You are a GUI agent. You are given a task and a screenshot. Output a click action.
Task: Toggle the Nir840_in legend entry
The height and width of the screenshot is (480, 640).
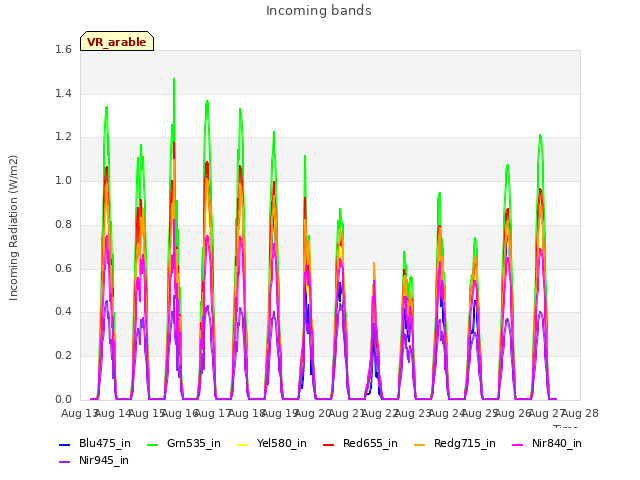[547, 444]
